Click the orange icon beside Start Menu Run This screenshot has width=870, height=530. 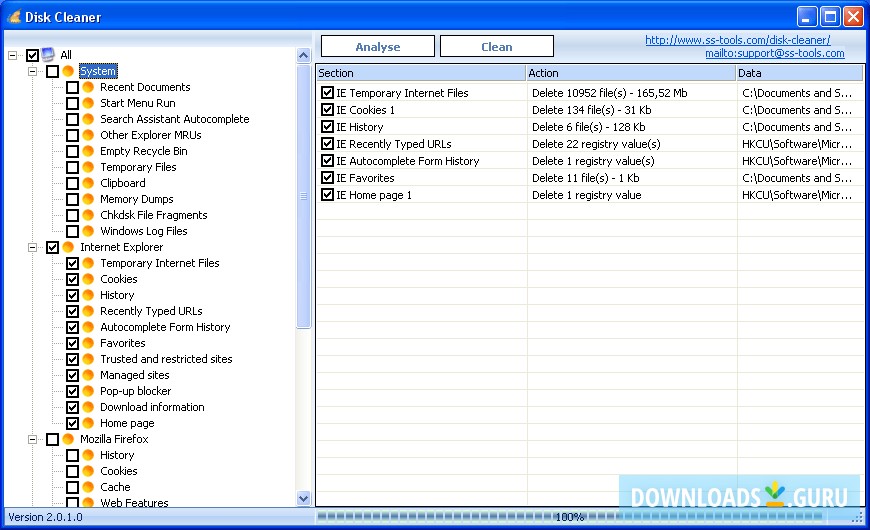(x=88, y=103)
